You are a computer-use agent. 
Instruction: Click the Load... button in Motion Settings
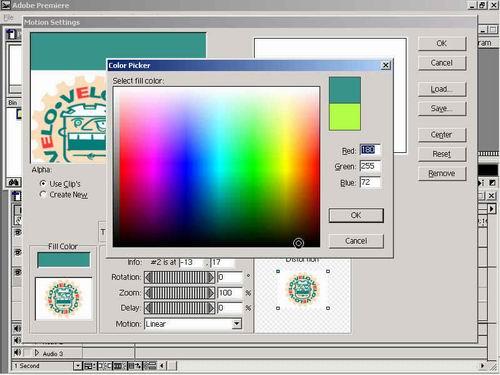pyautogui.click(x=442, y=89)
